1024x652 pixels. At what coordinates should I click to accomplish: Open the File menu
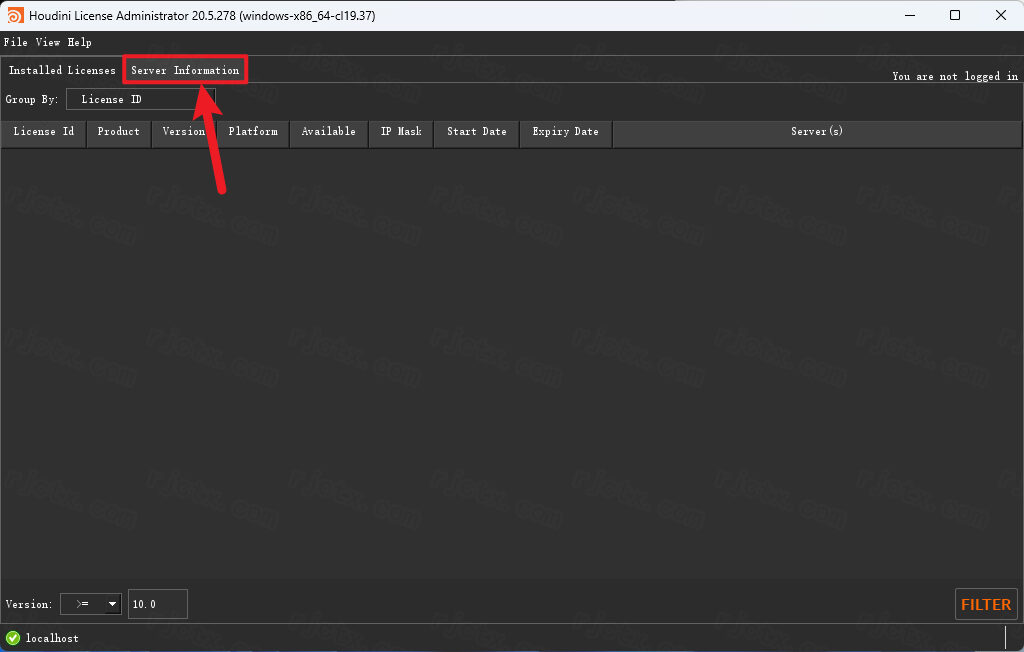[15, 43]
